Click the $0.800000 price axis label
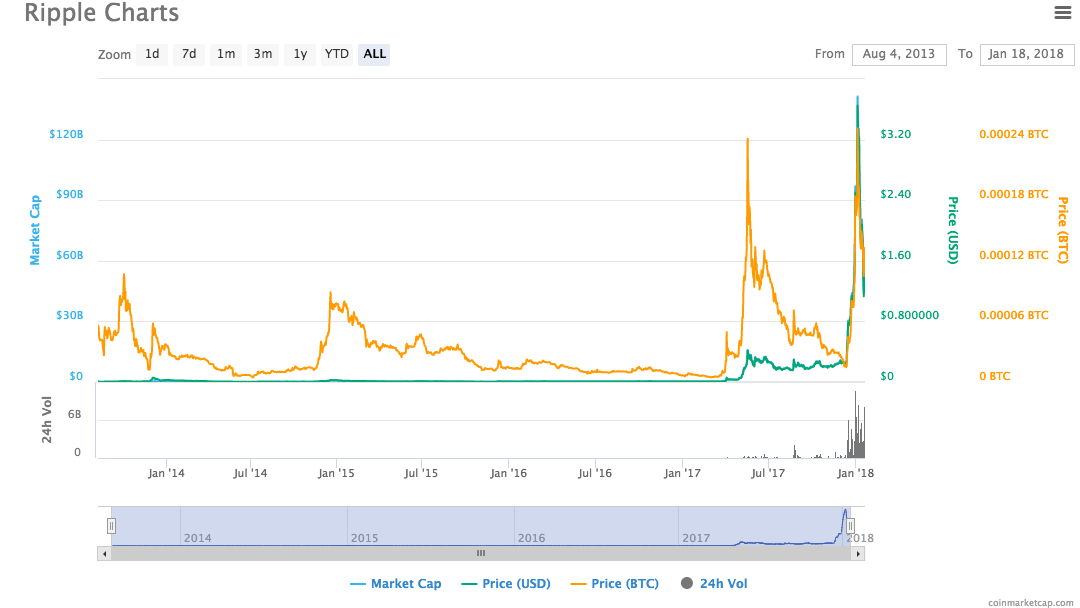The width and height of the screenshot is (1080, 608). [909, 315]
